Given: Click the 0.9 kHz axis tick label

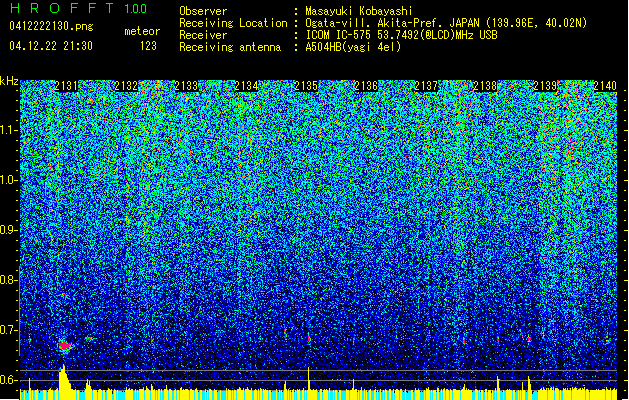Looking at the screenshot, I should point(8,230).
